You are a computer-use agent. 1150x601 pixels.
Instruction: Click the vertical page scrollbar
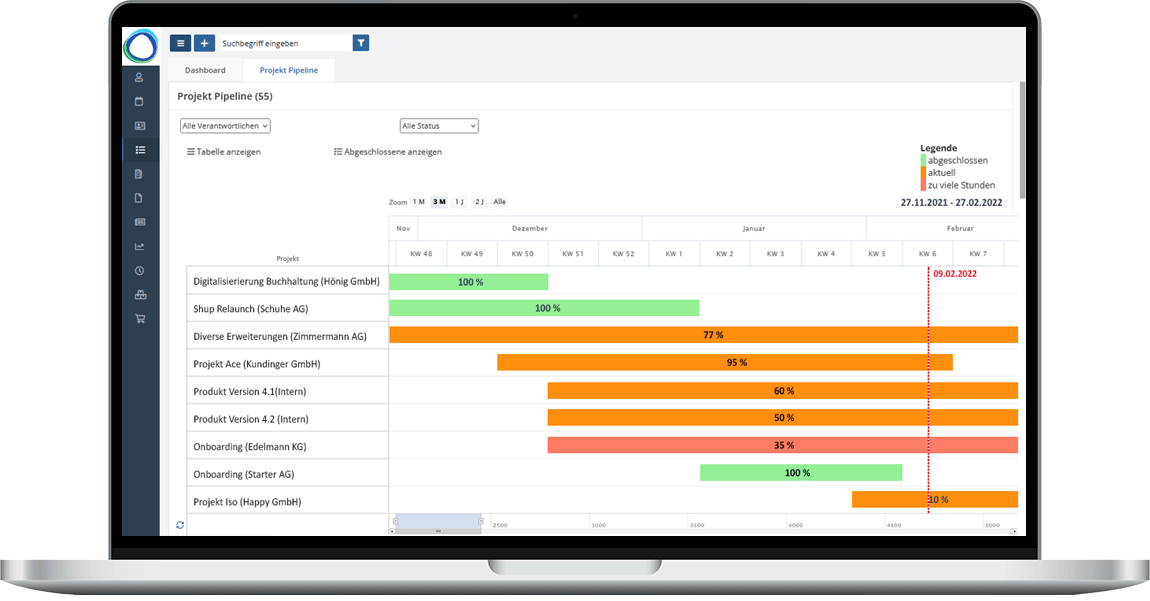click(1022, 139)
